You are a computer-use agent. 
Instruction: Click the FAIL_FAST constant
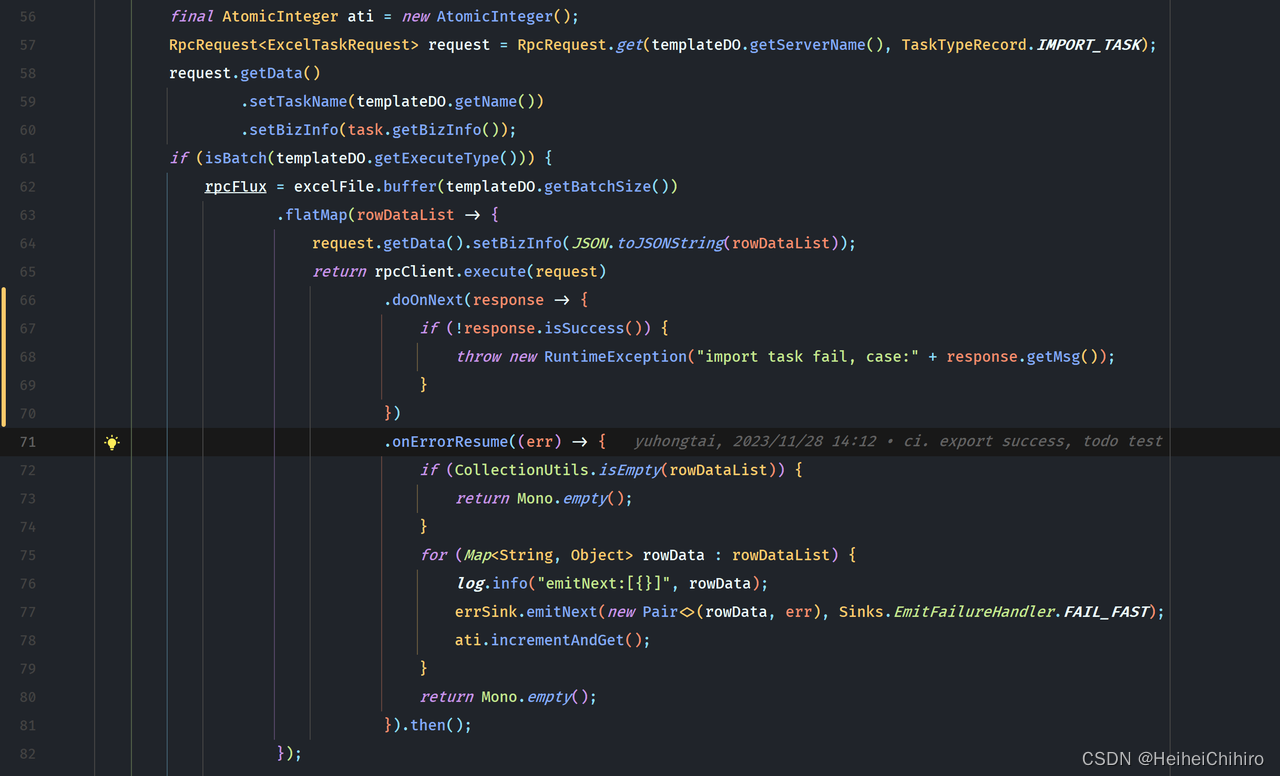pos(1107,611)
